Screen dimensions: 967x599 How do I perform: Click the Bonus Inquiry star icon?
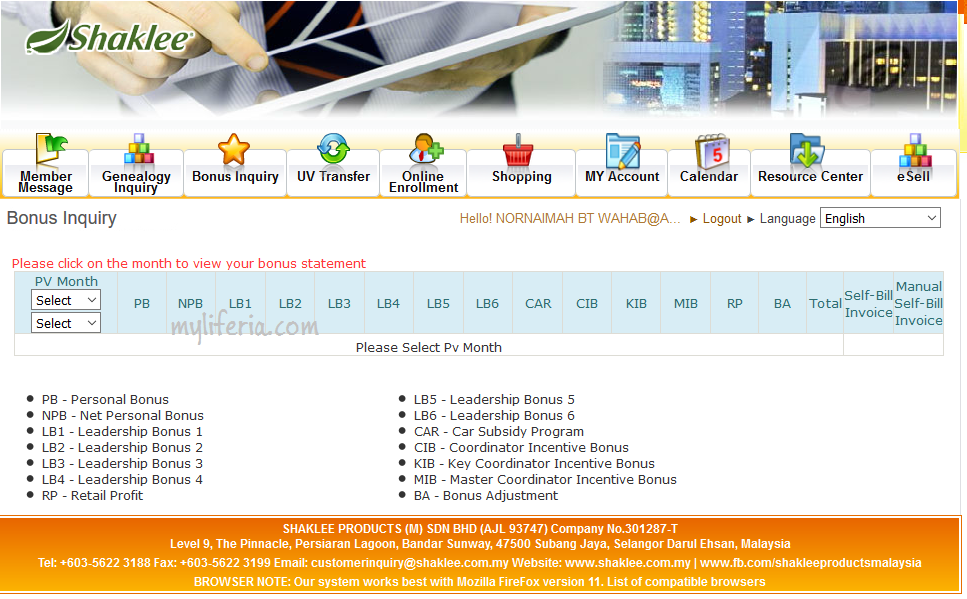pos(234,149)
